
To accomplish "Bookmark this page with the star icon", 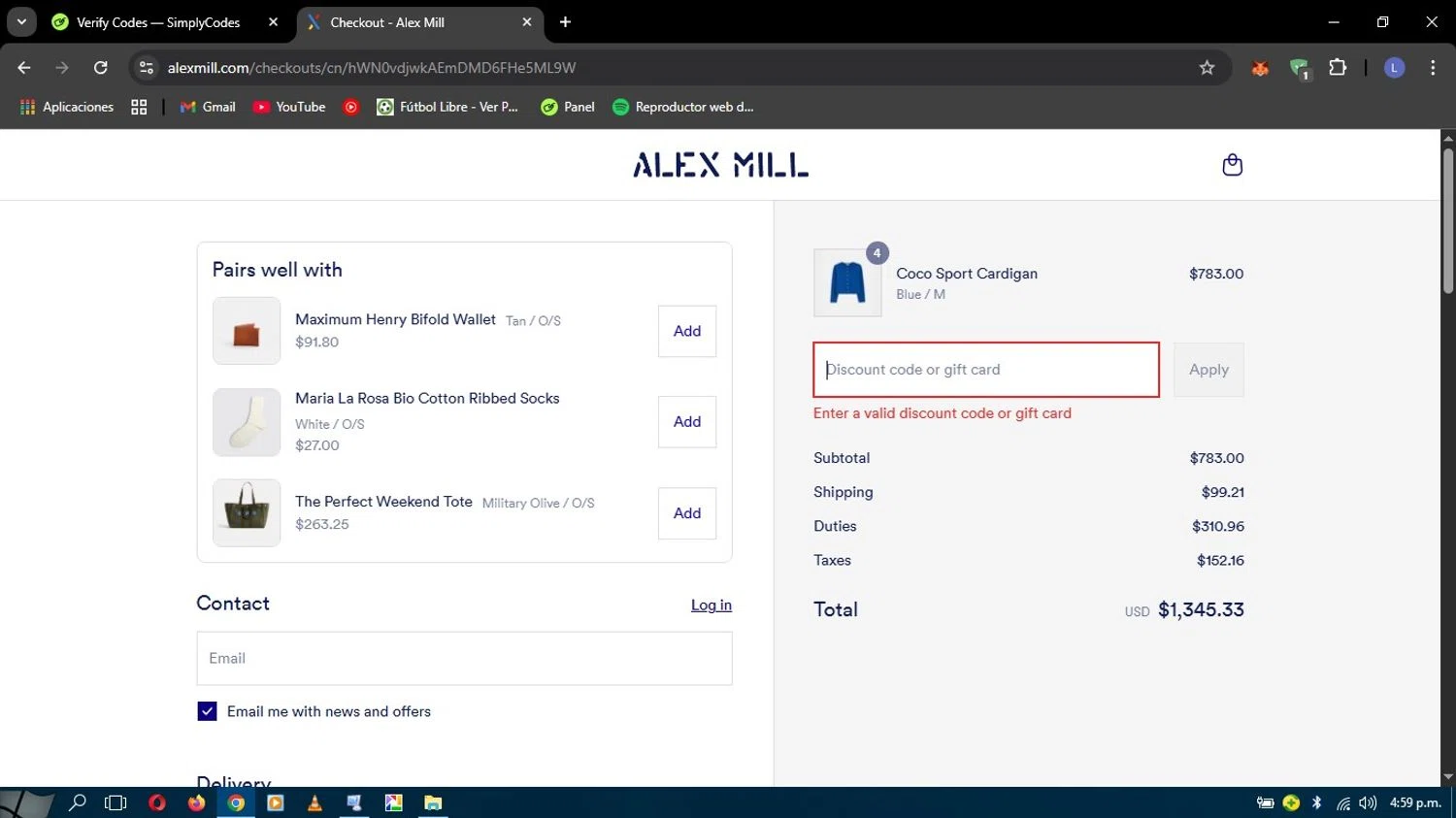I will (x=1207, y=67).
